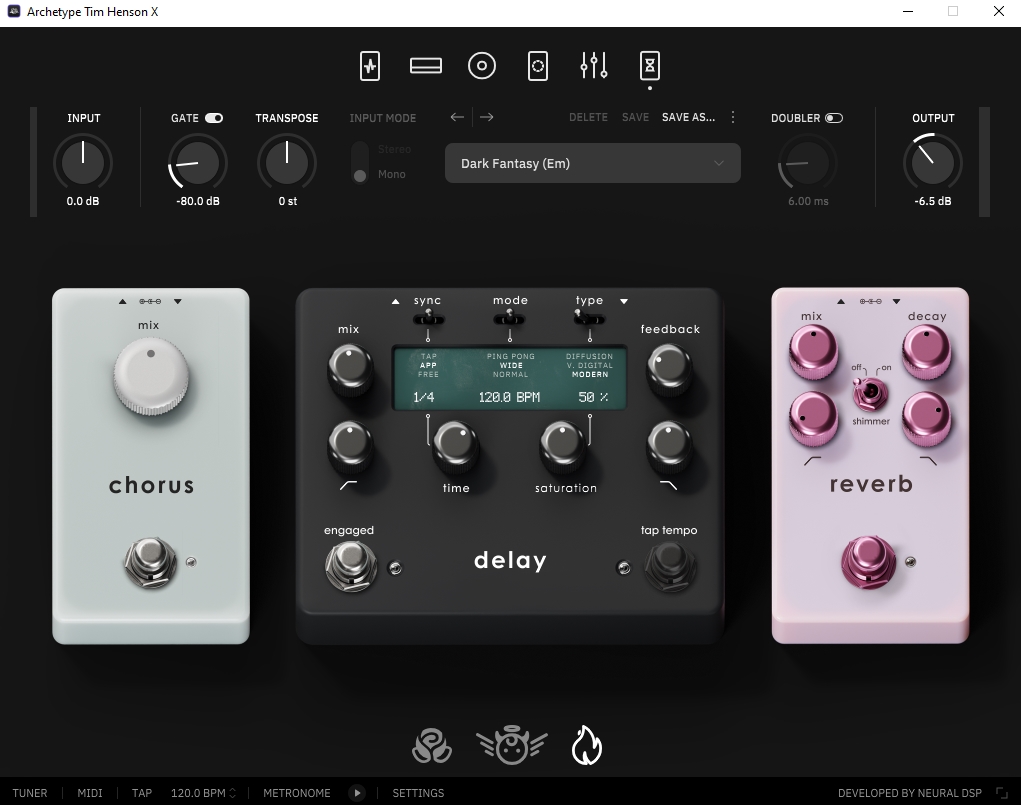
Task: Click the reverb pedal up arrow
Action: (x=841, y=302)
